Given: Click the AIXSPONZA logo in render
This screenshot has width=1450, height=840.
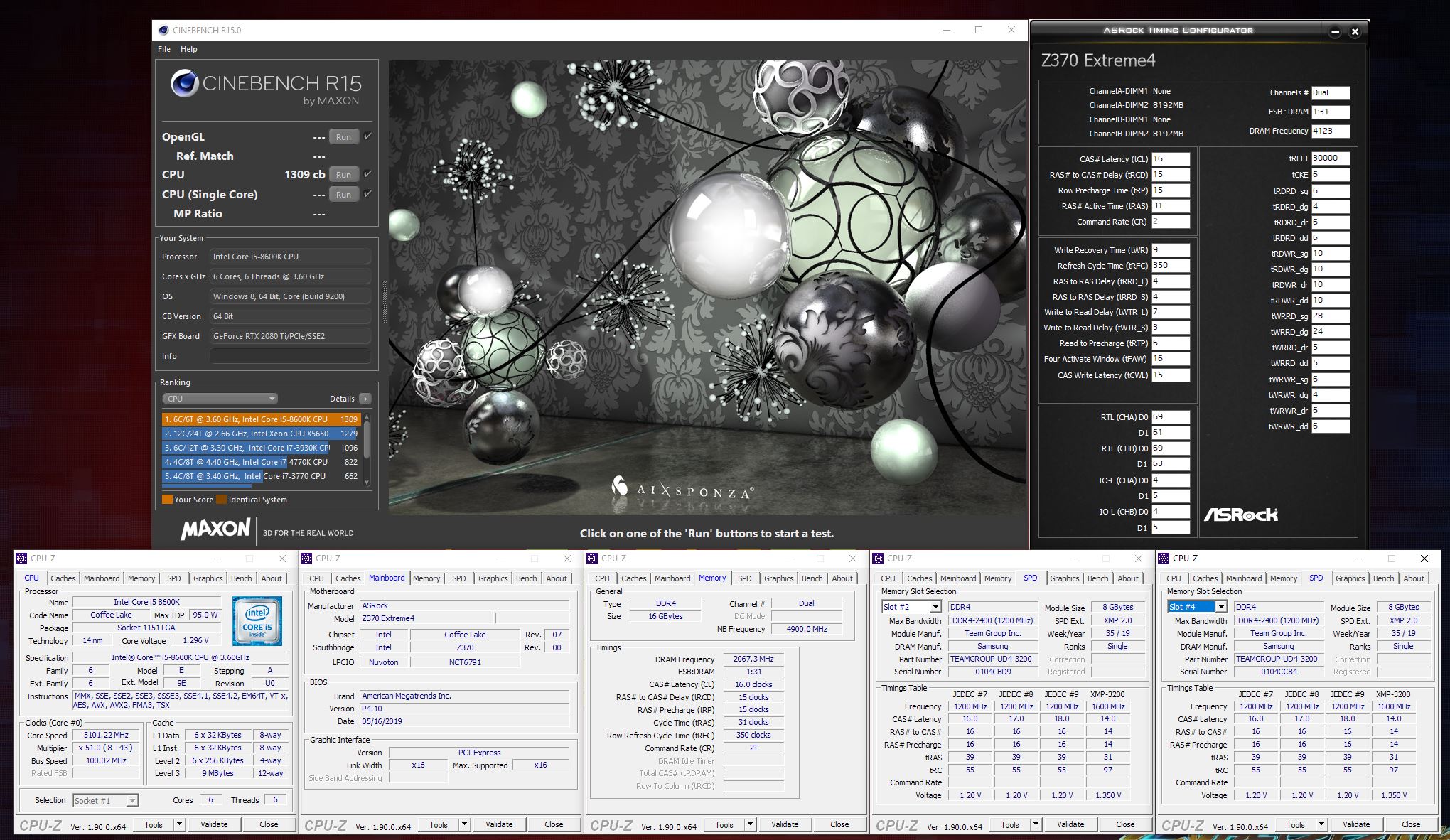Looking at the screenshot, I should (x=682, y=489).
